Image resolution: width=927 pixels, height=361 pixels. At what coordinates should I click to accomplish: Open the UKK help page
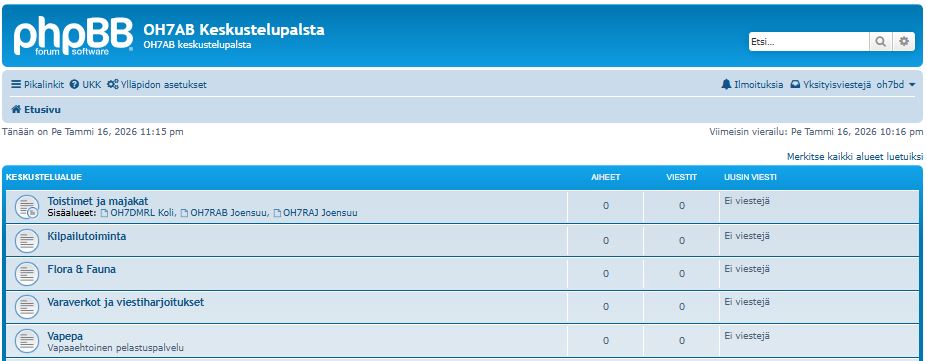[86, 84]
